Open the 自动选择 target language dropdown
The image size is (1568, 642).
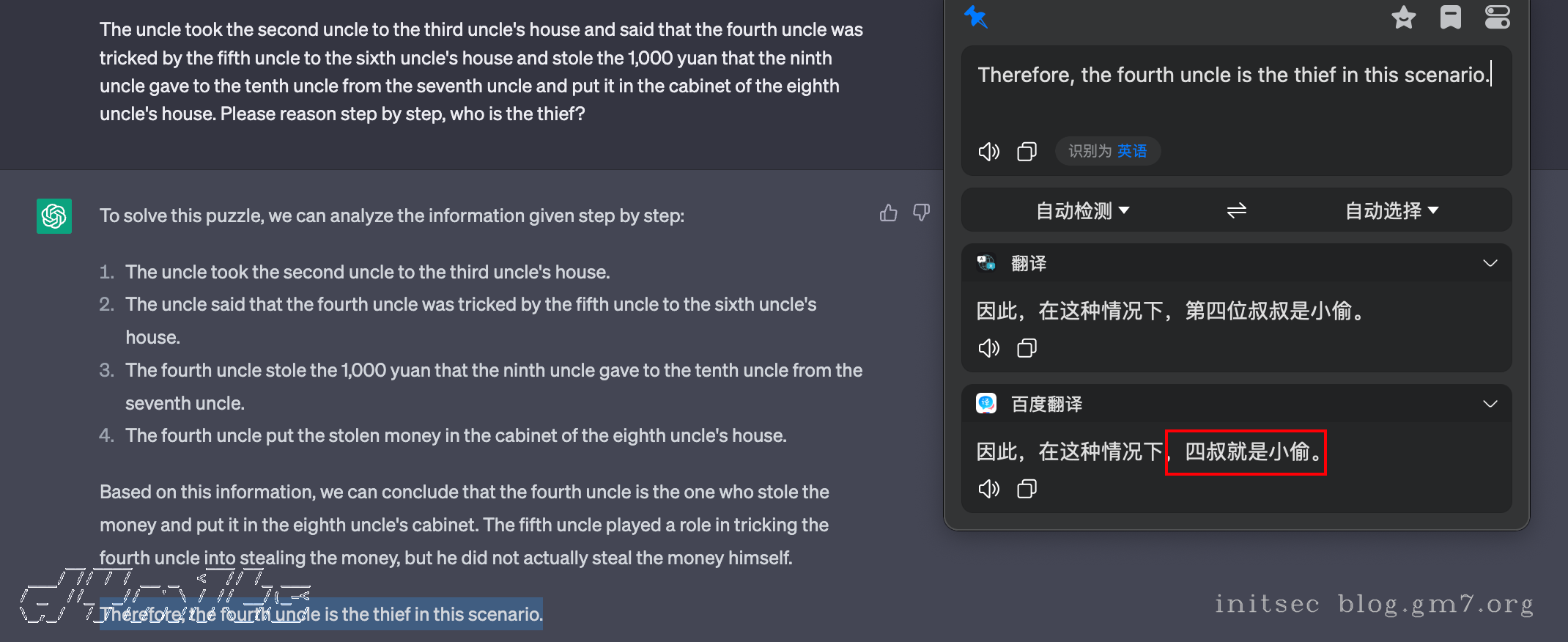[1391, 211]
